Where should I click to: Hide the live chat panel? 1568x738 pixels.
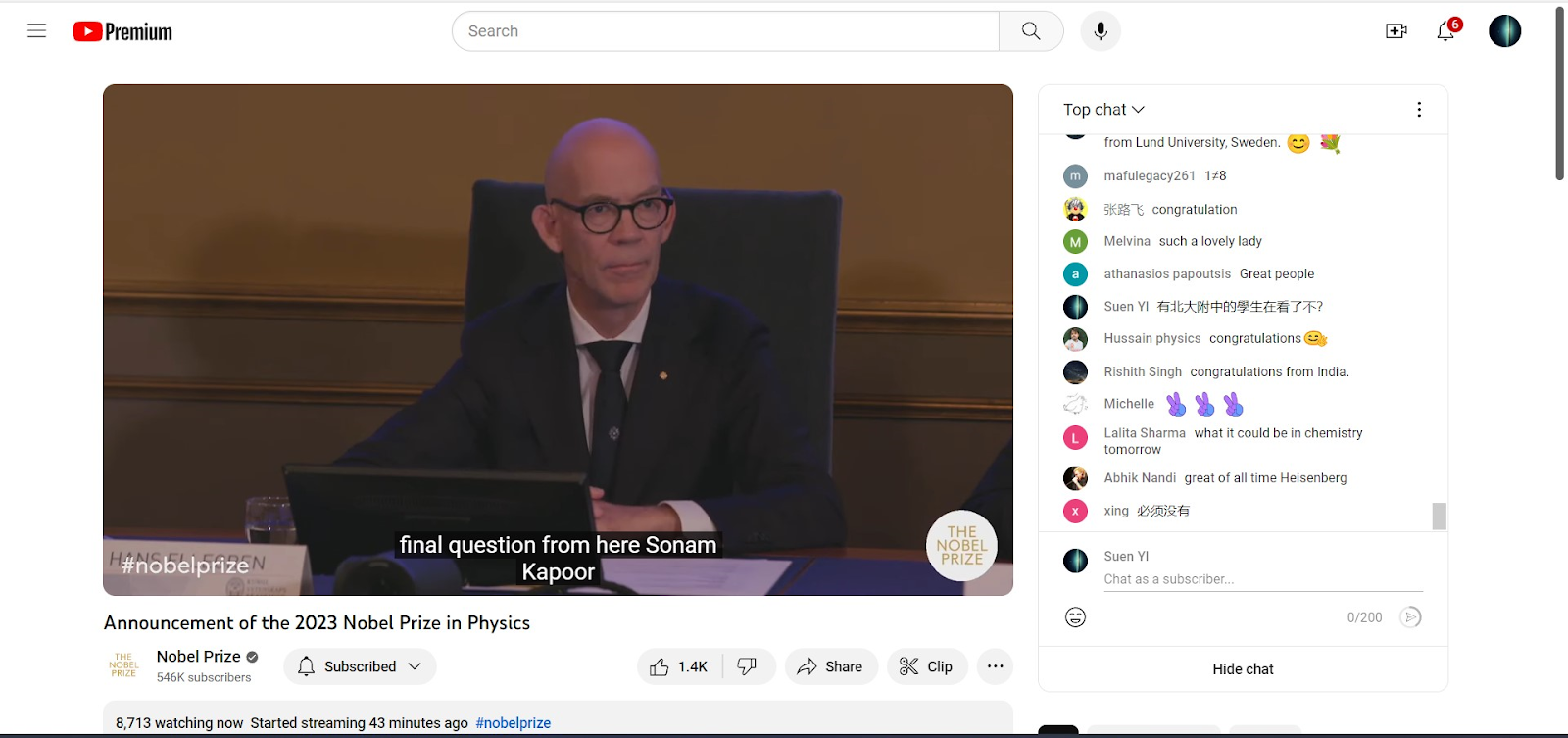click(1243, 669)
